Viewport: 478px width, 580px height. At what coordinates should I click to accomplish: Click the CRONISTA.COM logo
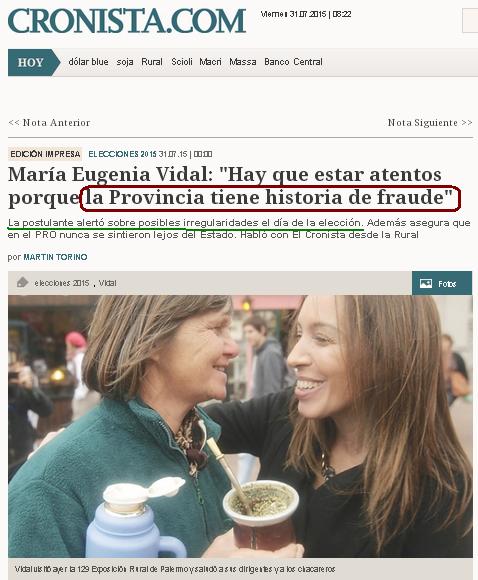coord(127,21)
